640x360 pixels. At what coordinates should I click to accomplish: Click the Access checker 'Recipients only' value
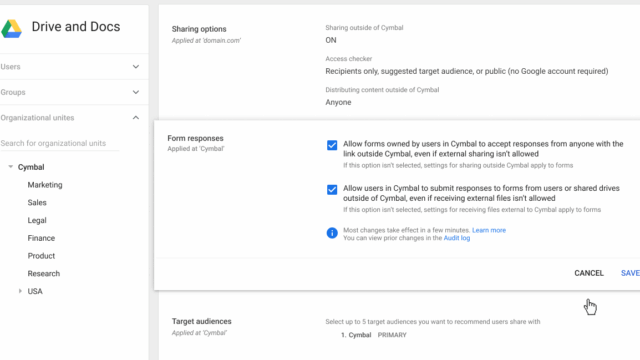(467, 71)
